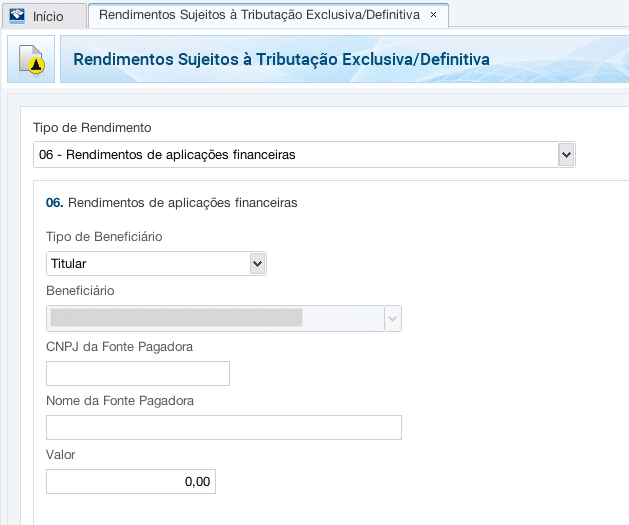629x525 pixels.
Task: Click the CNPJ da Fonte Pagadora field
Action: tap(138, 374)
